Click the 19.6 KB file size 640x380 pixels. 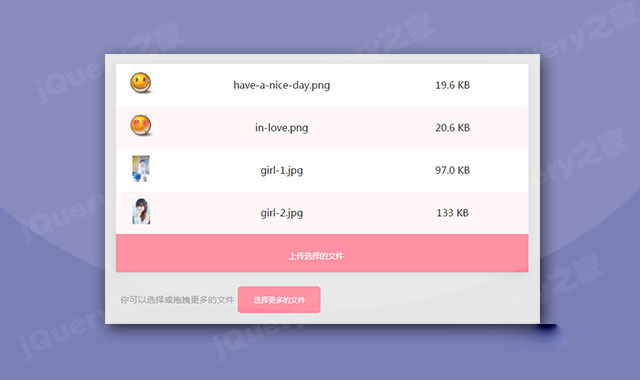(x=453, y=85)
